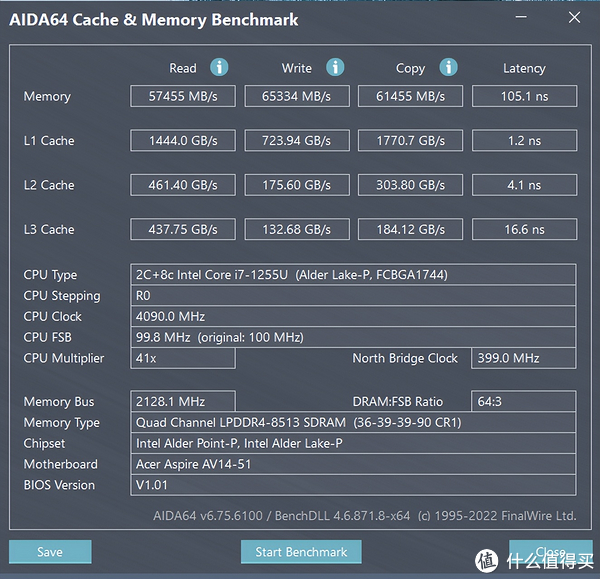The width and height of the screenshot is (600, 579).
Task: Select L1 Cache latency 1.2 ns
Action: coord(524,140)
